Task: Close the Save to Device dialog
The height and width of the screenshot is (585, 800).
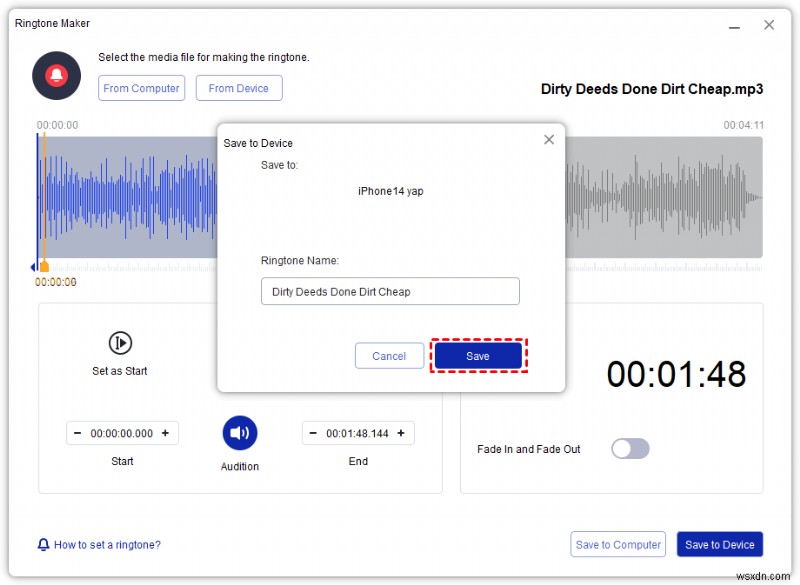Action: (x=549, y=140)
